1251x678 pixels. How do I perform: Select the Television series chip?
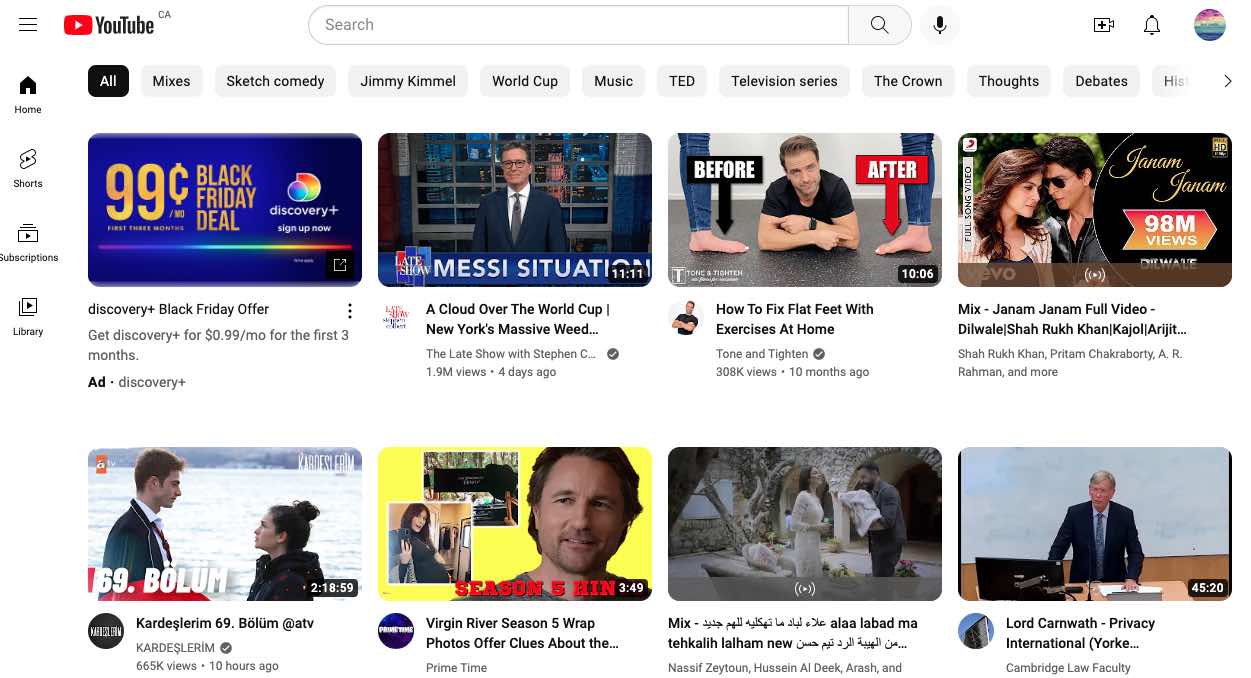784,81
